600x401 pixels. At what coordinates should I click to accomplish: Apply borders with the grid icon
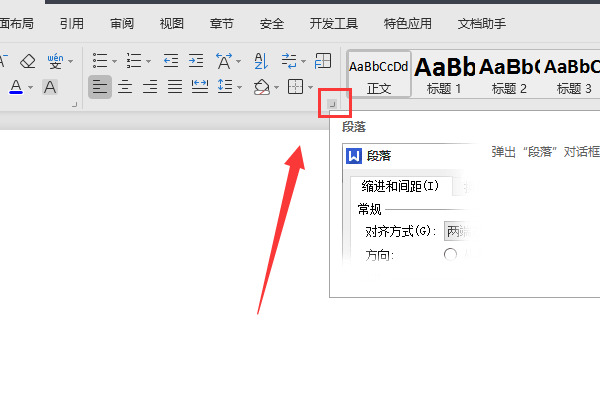pos(295,87)
